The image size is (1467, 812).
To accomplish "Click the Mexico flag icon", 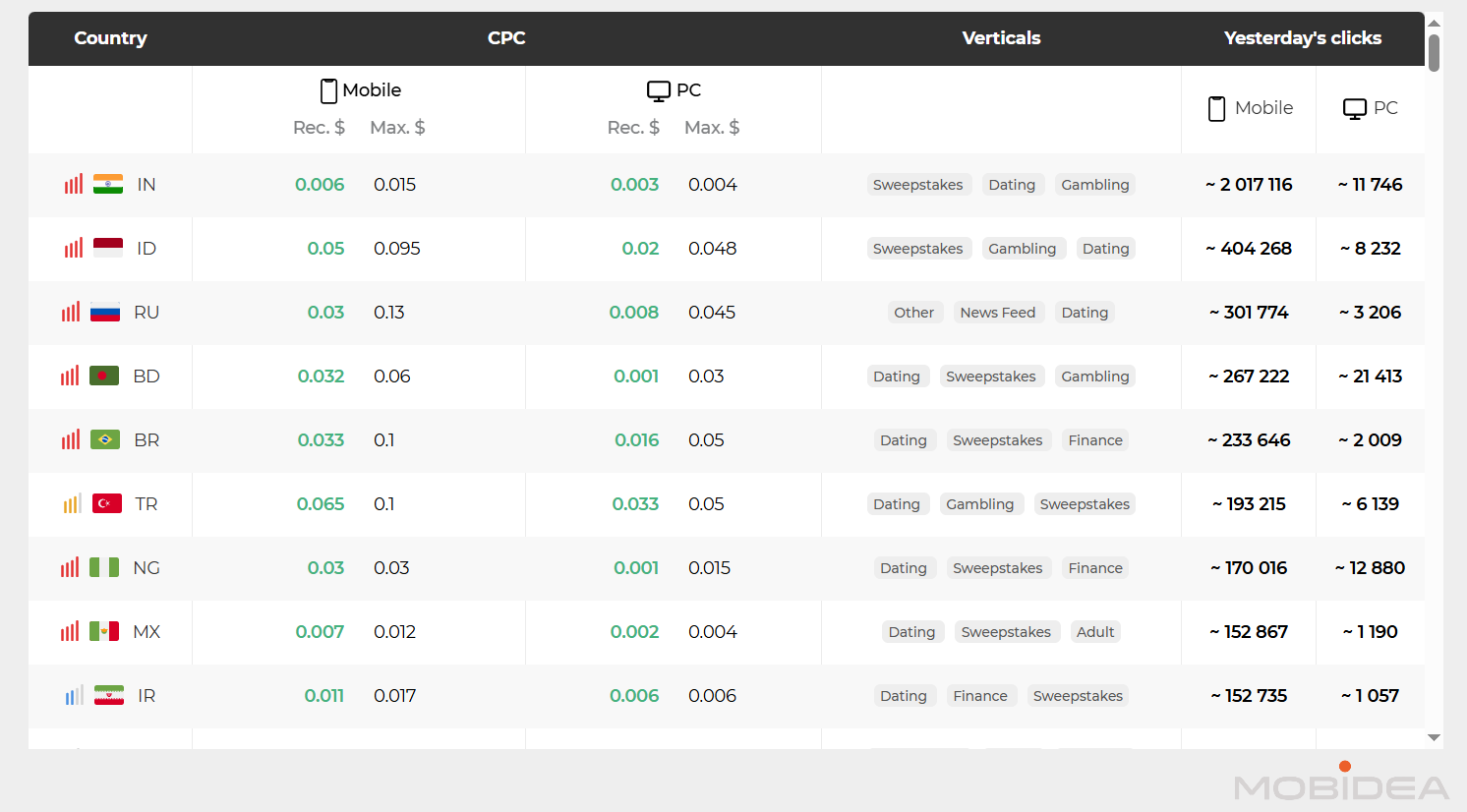I will [104, 632].
